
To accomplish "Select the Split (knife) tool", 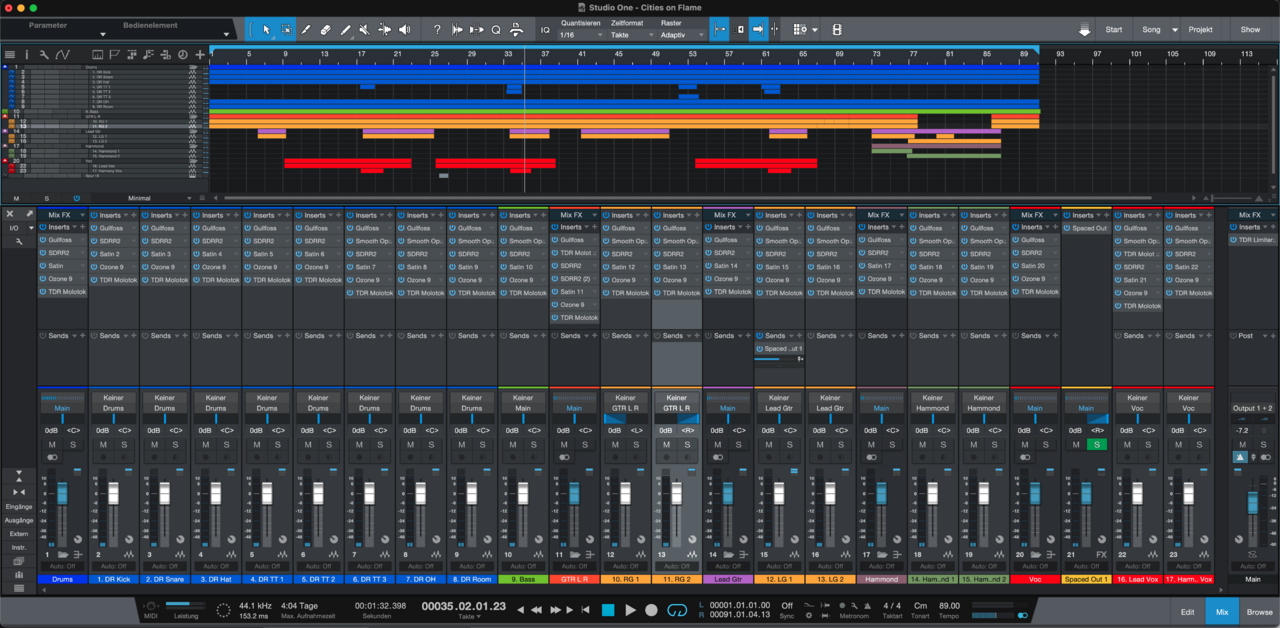I will [x=306, y=30].
